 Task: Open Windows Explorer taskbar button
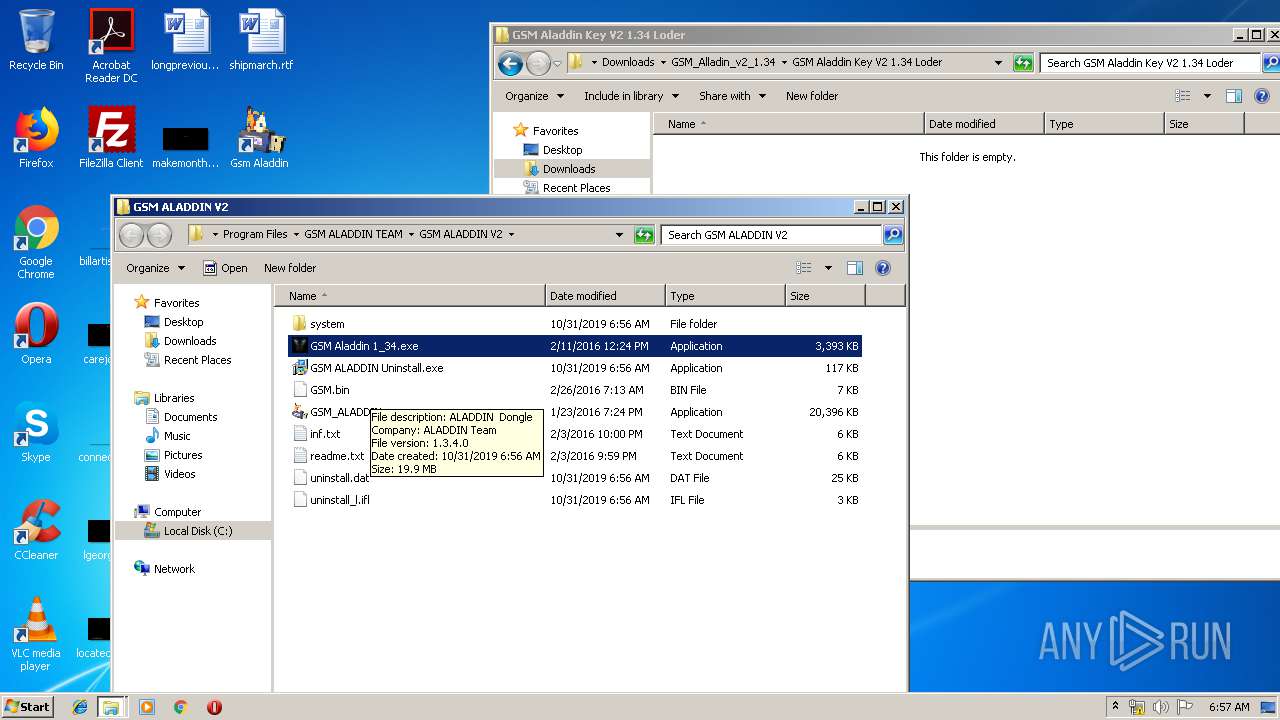pyautogui.click(x=111, y=707)
